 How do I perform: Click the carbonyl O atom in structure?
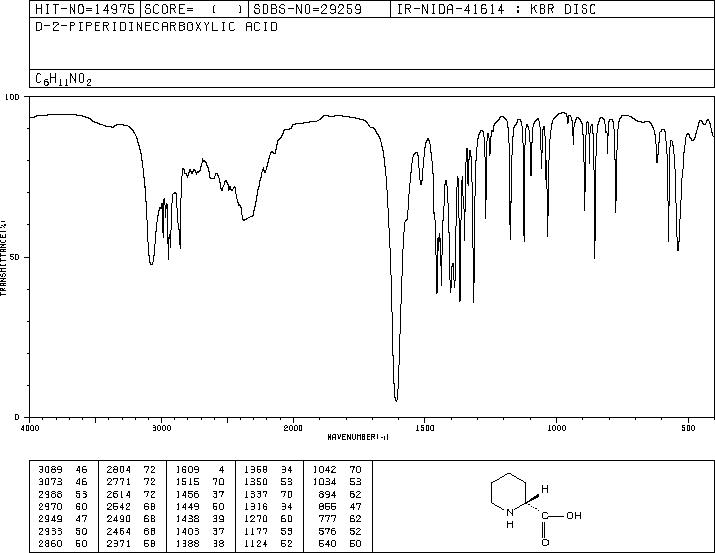[x=545, y=543]
